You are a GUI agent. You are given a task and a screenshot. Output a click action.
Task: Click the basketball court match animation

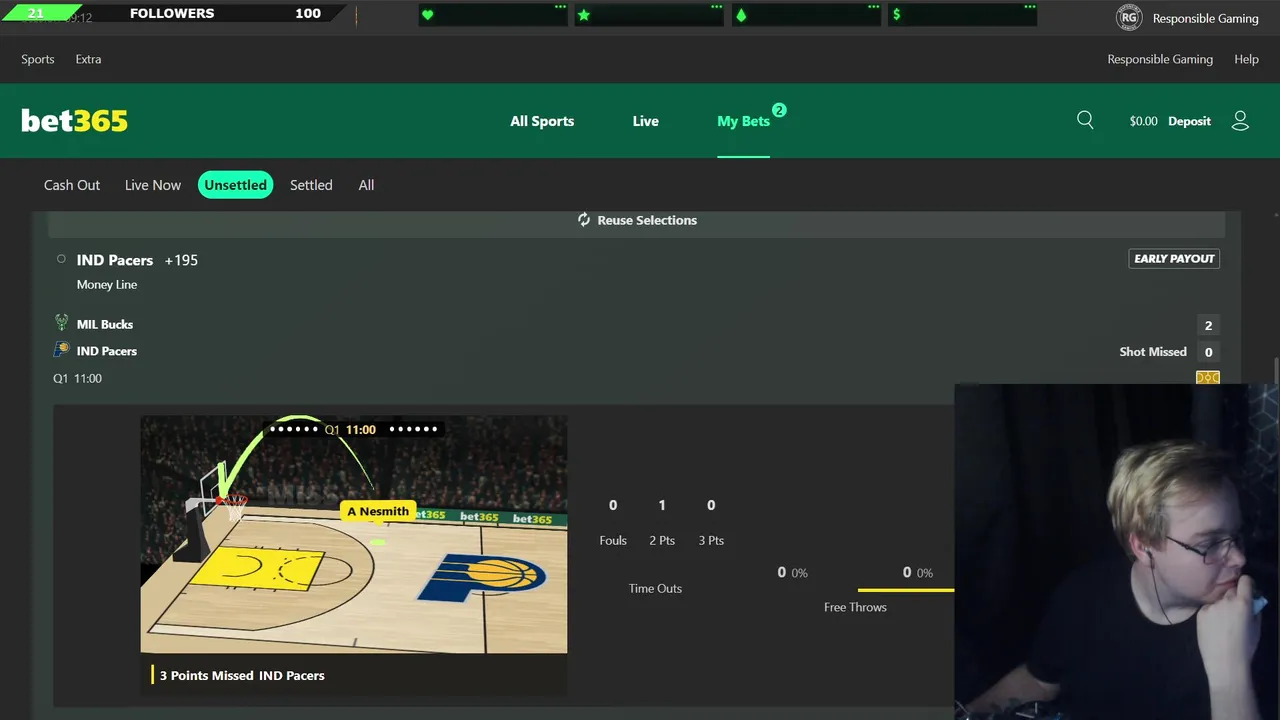click(354, 535)
